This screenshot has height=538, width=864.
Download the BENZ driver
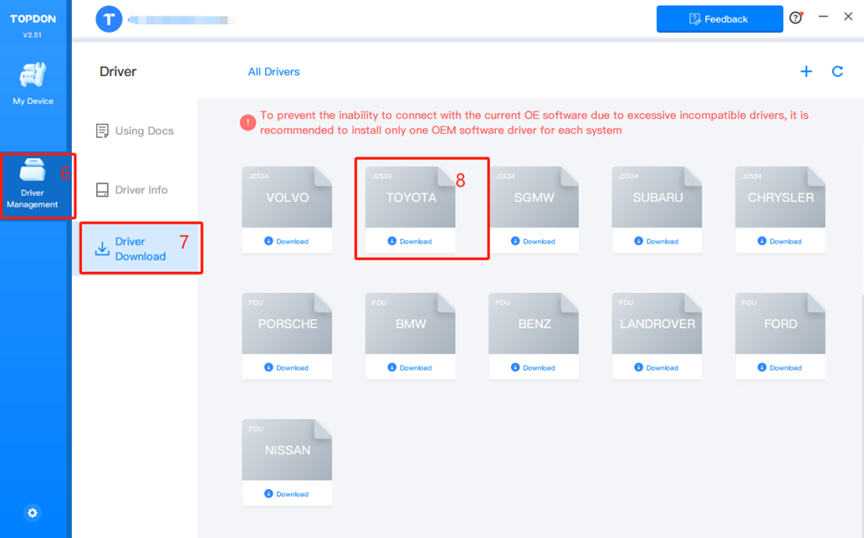(x=533, y=367)
